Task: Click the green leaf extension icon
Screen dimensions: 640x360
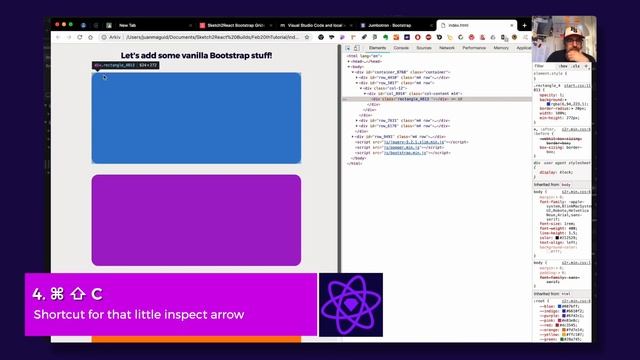Action: click(385, 37)
